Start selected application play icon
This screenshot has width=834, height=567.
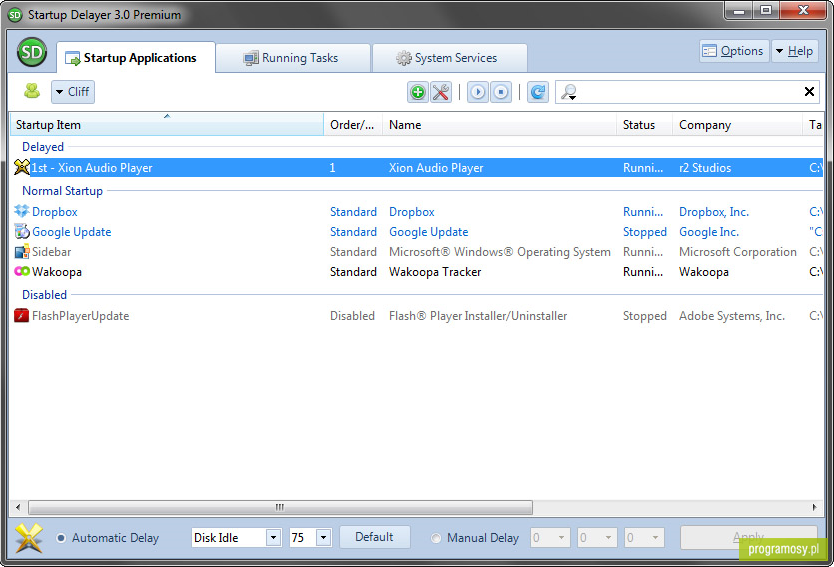(x=478, y=92)
